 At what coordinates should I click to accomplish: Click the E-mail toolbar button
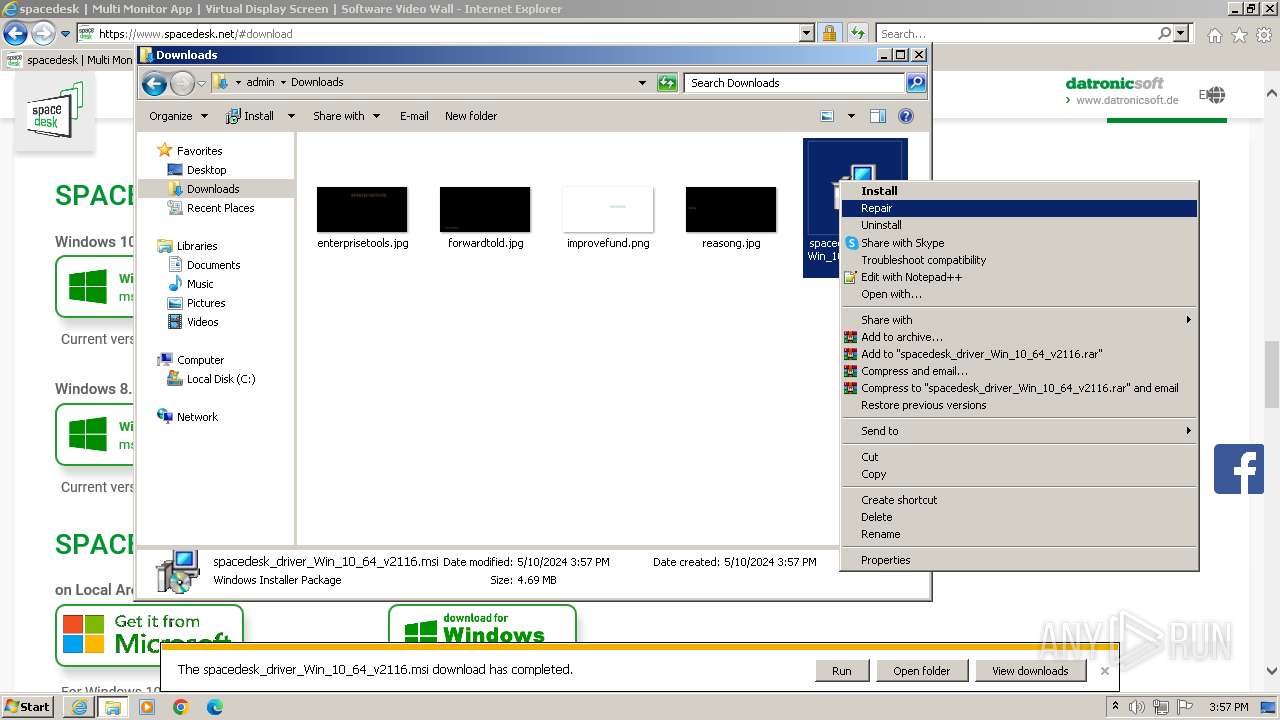point(414,116)
